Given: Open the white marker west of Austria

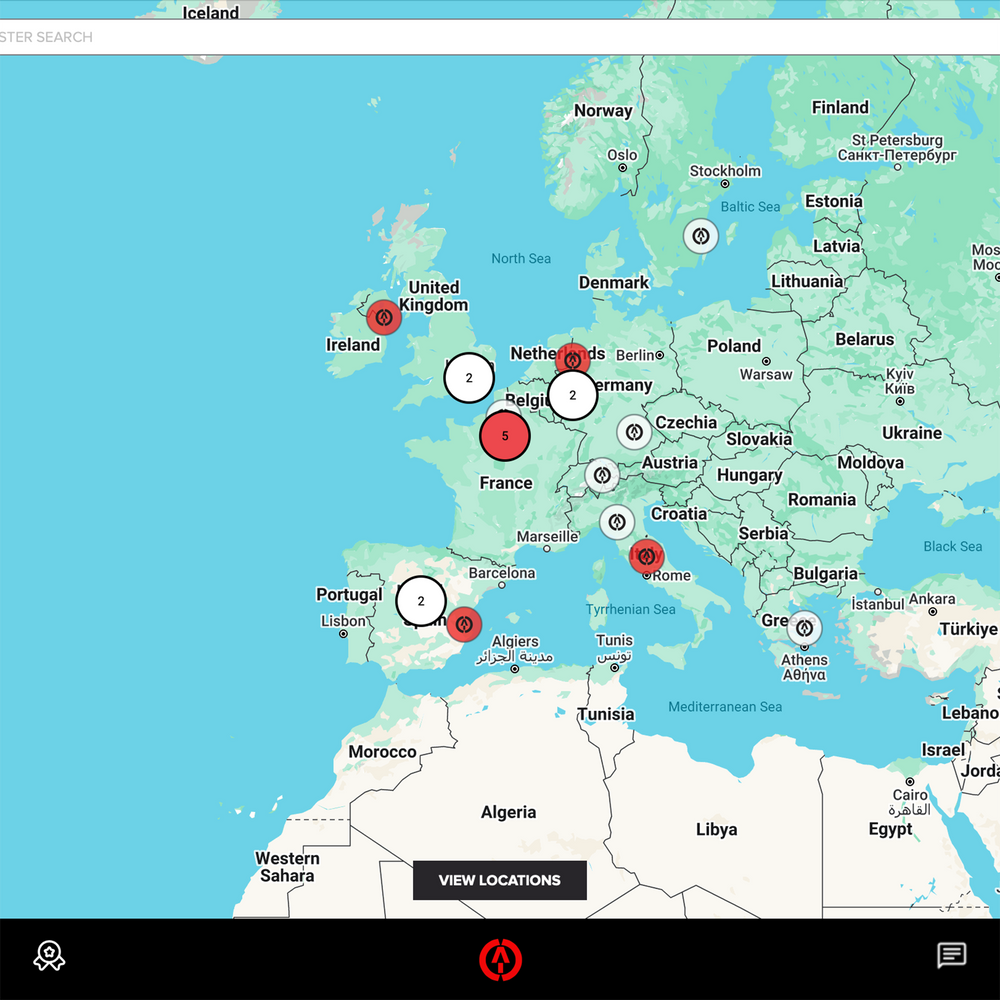Looking at the screenshot, I should pyautogui.click(x=602, y=475).
